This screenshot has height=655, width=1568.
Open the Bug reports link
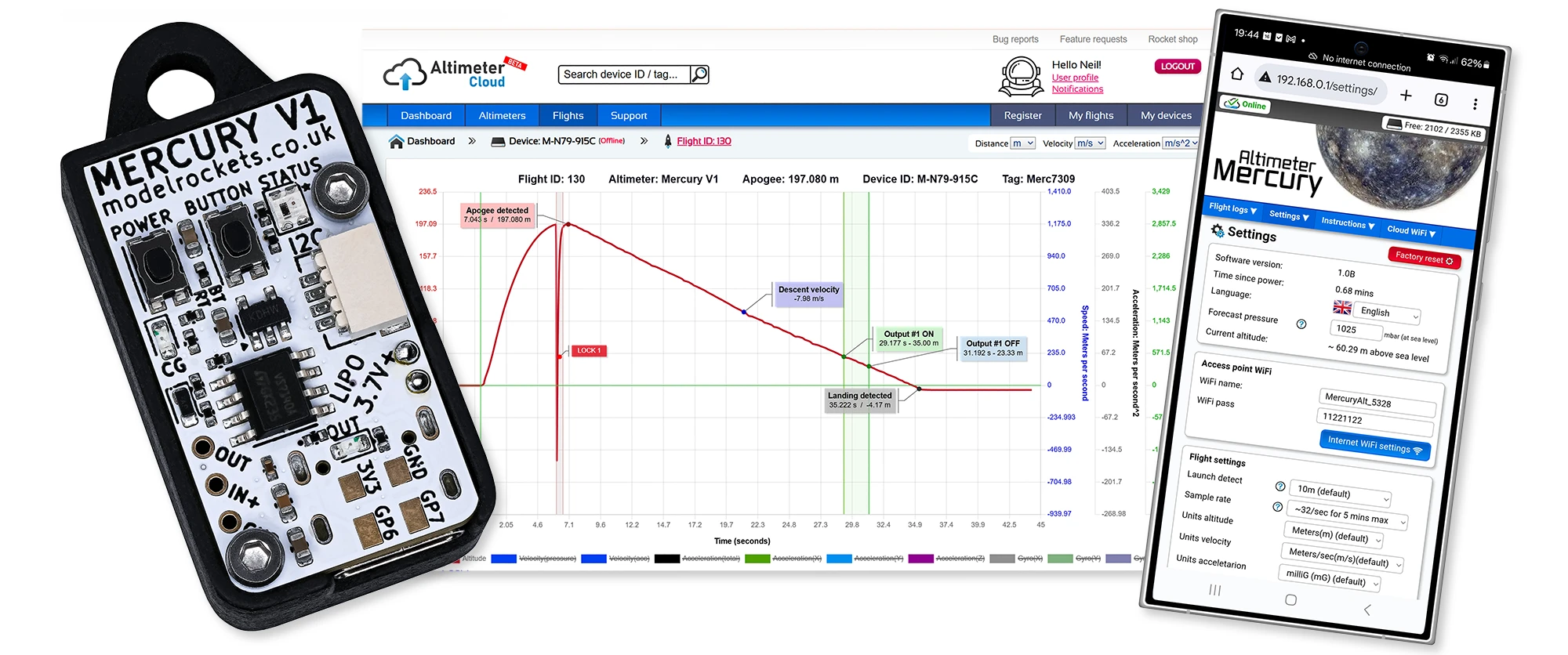pos(1015,39)
